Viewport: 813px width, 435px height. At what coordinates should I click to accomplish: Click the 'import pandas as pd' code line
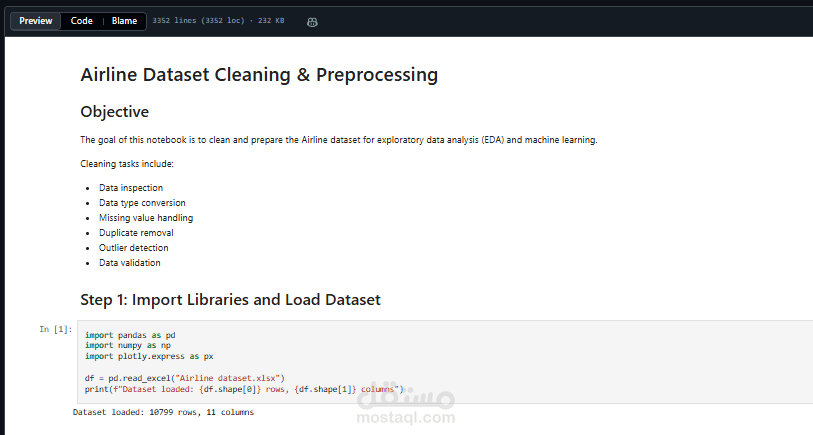pyautogui.click(x=130, y=335)
